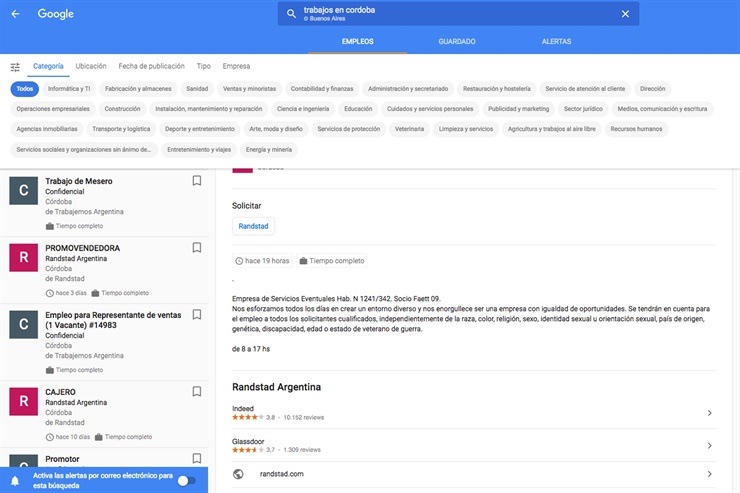
Task: Switch to the GUARDADO tab
Action: pos(456,42)
